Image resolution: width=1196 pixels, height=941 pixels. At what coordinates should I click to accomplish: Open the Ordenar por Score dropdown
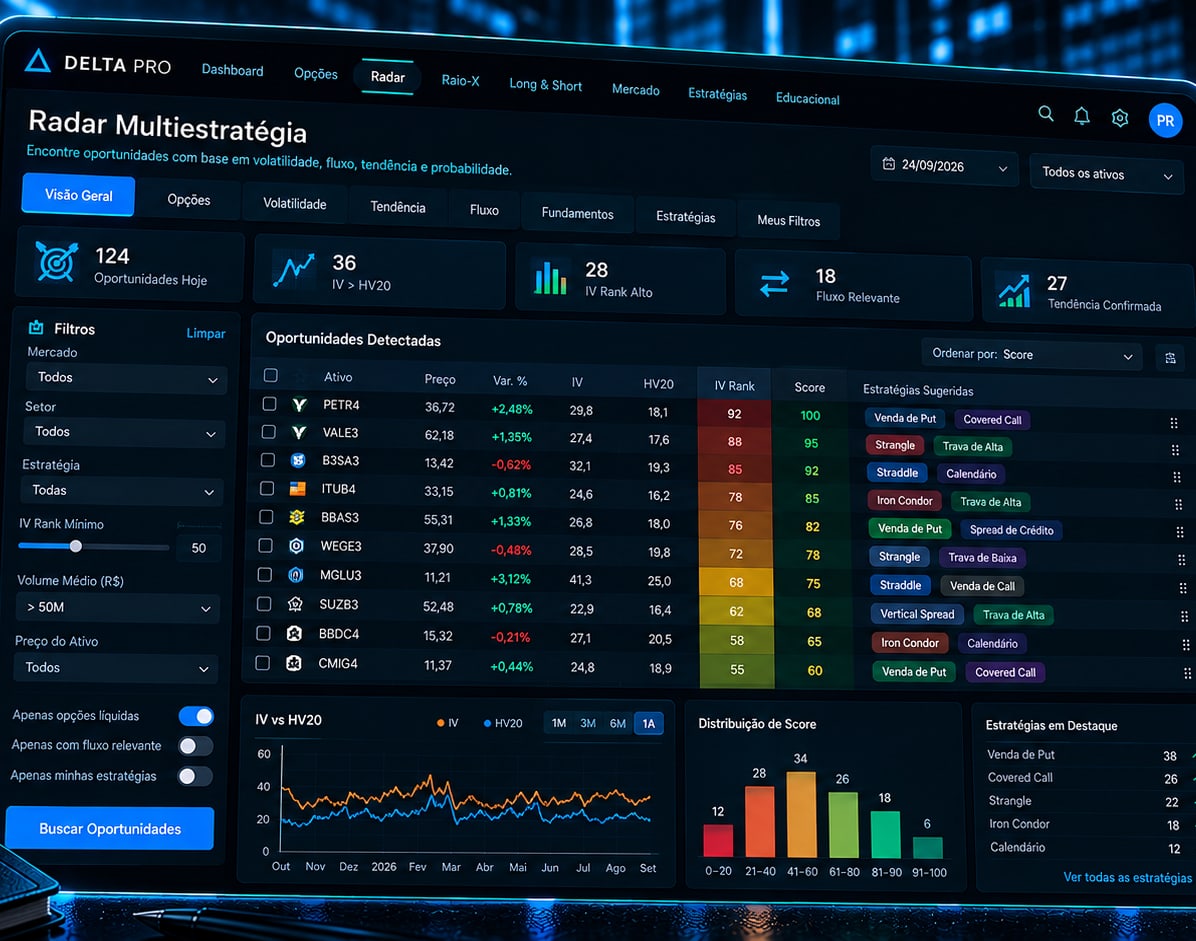pyautogui.click(x=1031, y=355)
